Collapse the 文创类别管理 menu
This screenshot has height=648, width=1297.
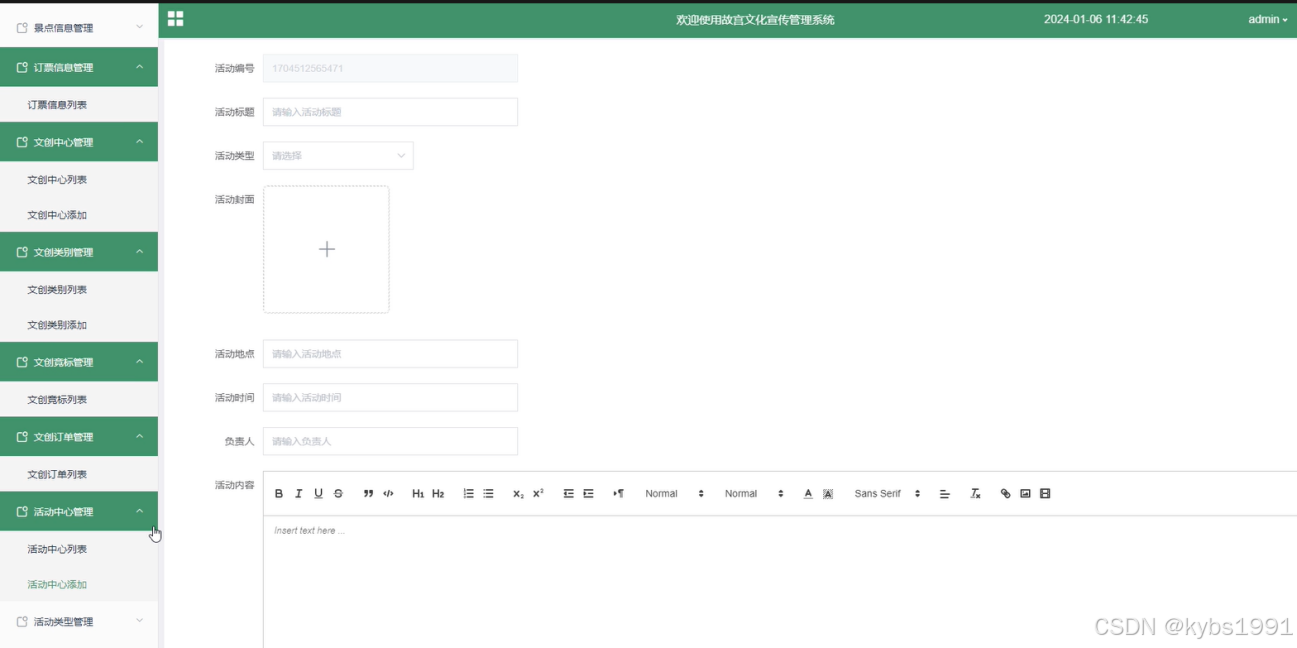click(79, 252)
